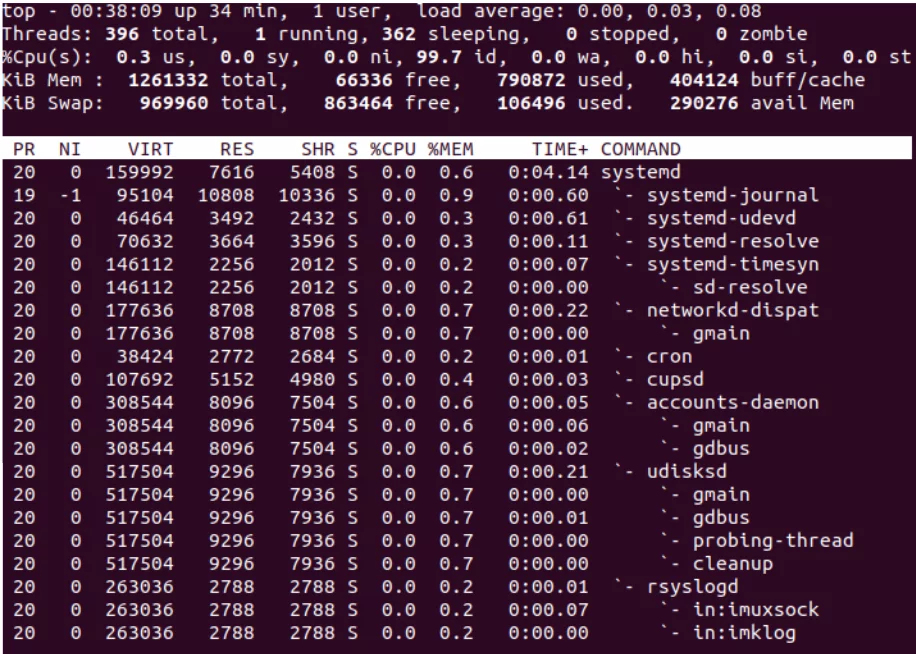Select the %MEM column header
916x654 pixels.
[x=450, y=149]
